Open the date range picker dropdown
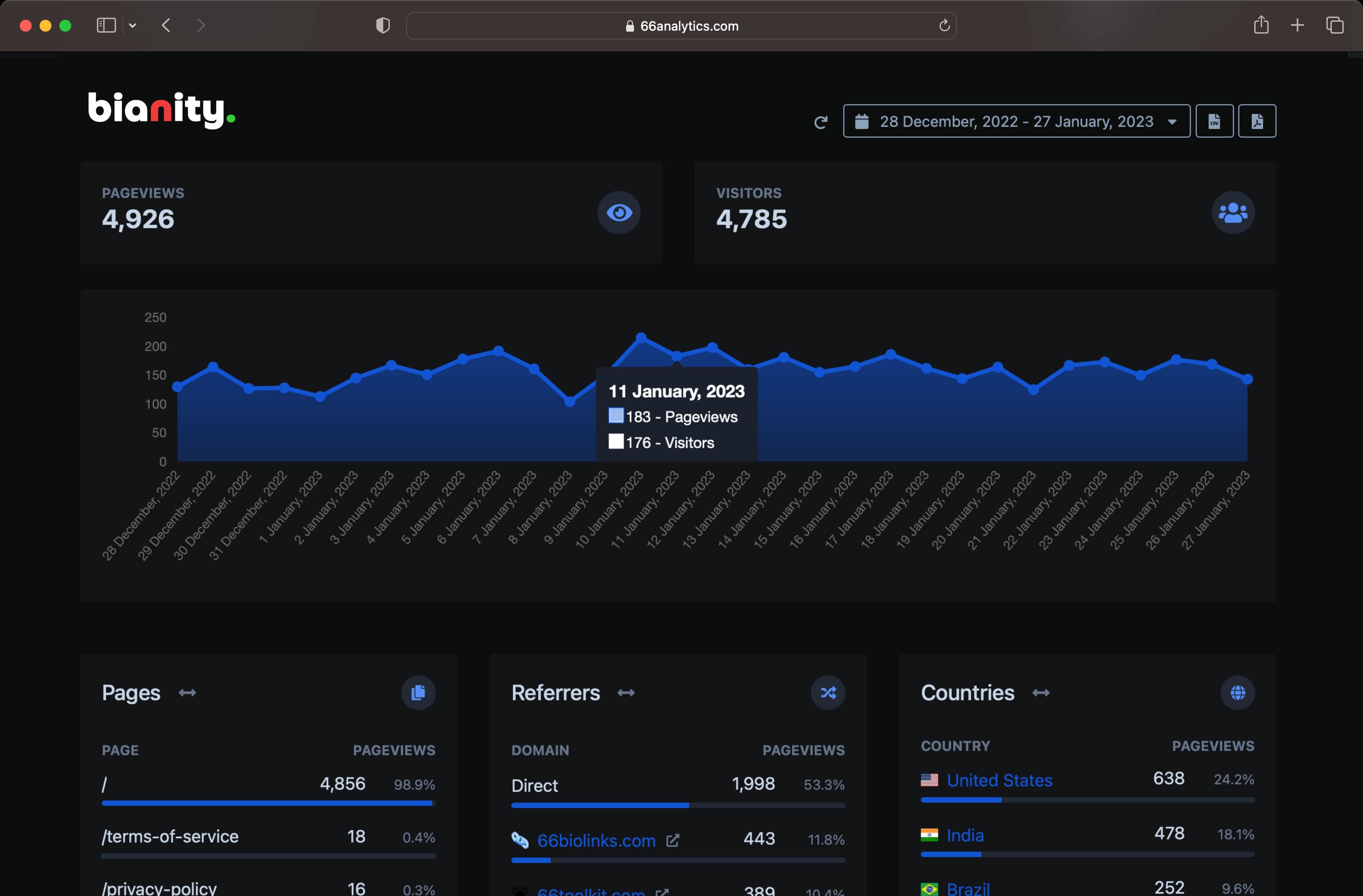The image size is (1363, 896). pyautogui.click(x=1016, y=121)
